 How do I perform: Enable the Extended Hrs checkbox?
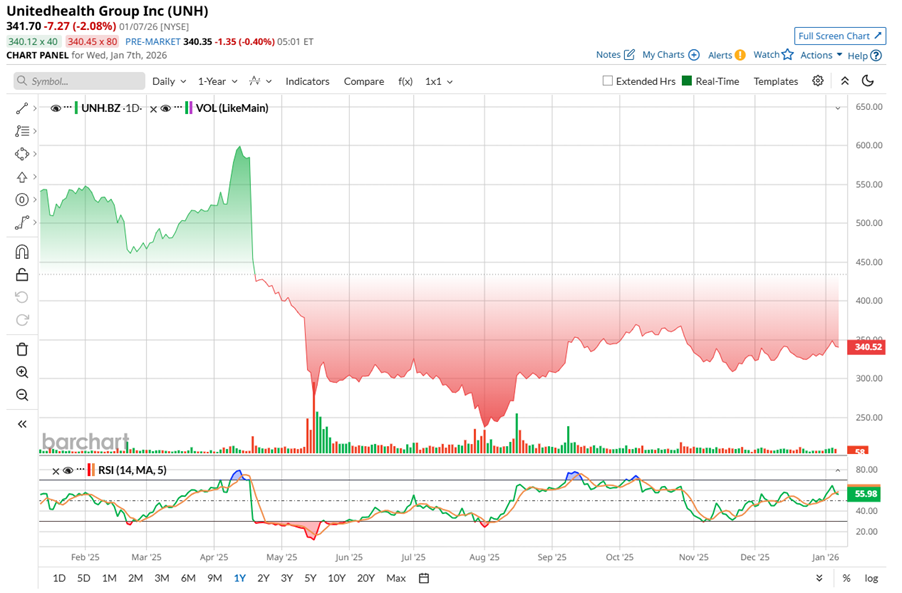click(x=607, y=81)
